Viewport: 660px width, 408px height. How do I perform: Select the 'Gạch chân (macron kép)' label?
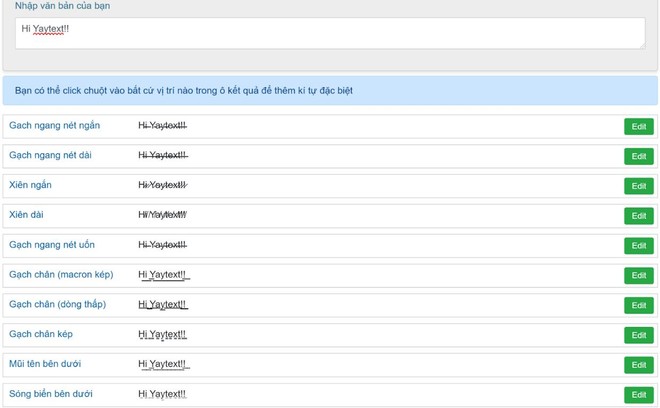pos(61,275)
